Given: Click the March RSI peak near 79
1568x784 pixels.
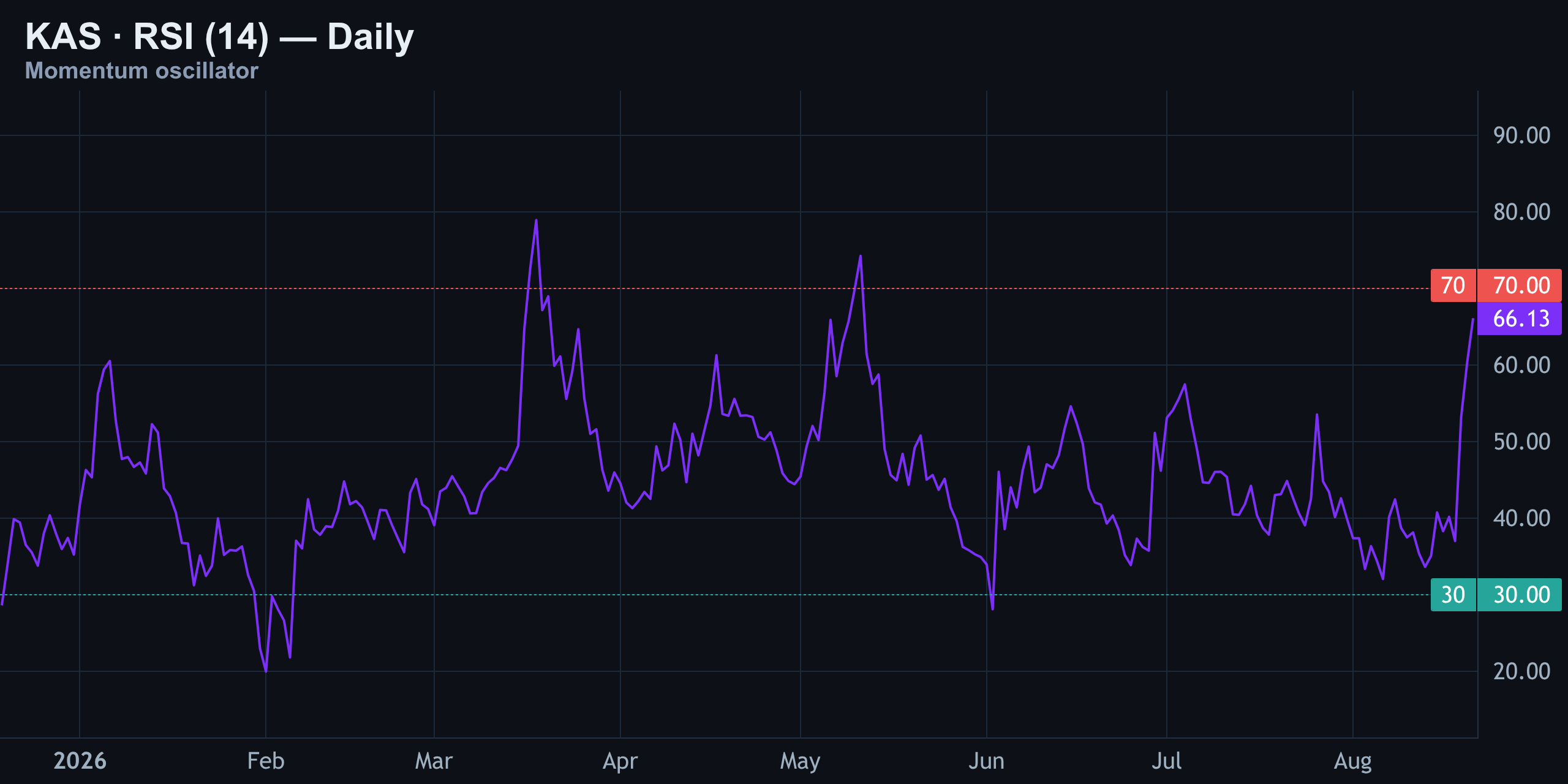Looking at the screenshot, I should [x=536, y=221].
